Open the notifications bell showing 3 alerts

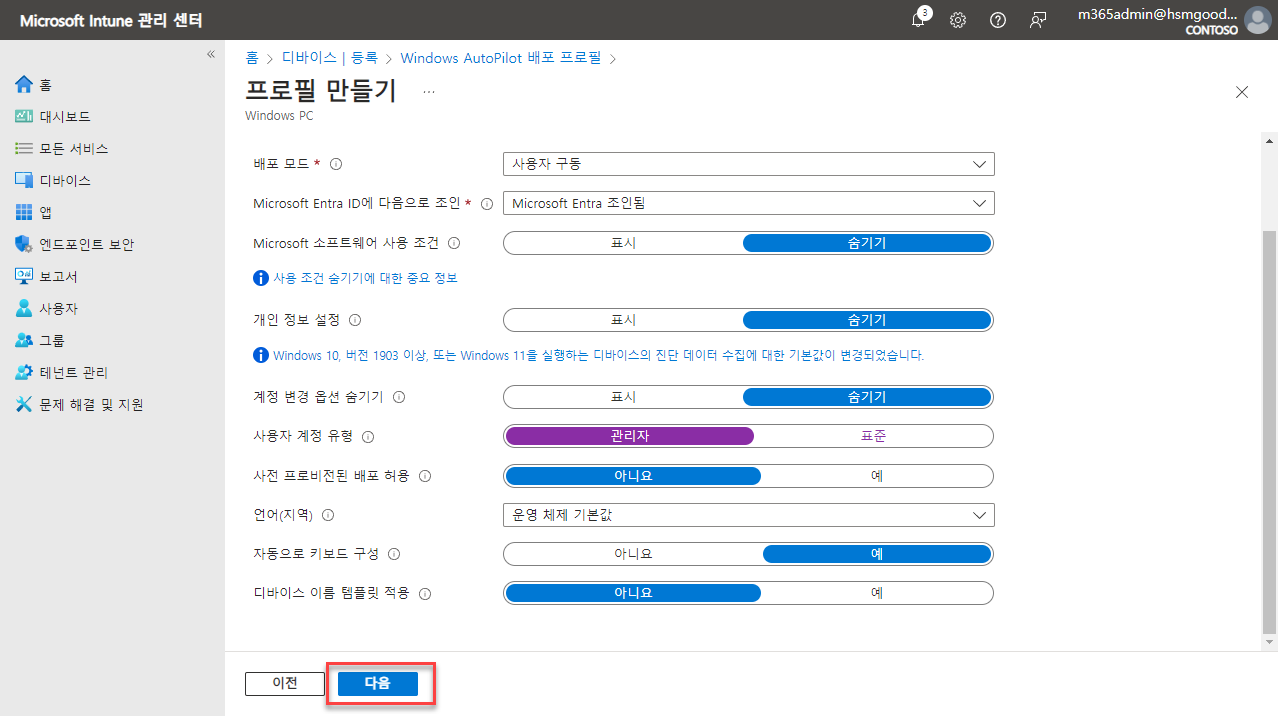[x=917, y=20]
